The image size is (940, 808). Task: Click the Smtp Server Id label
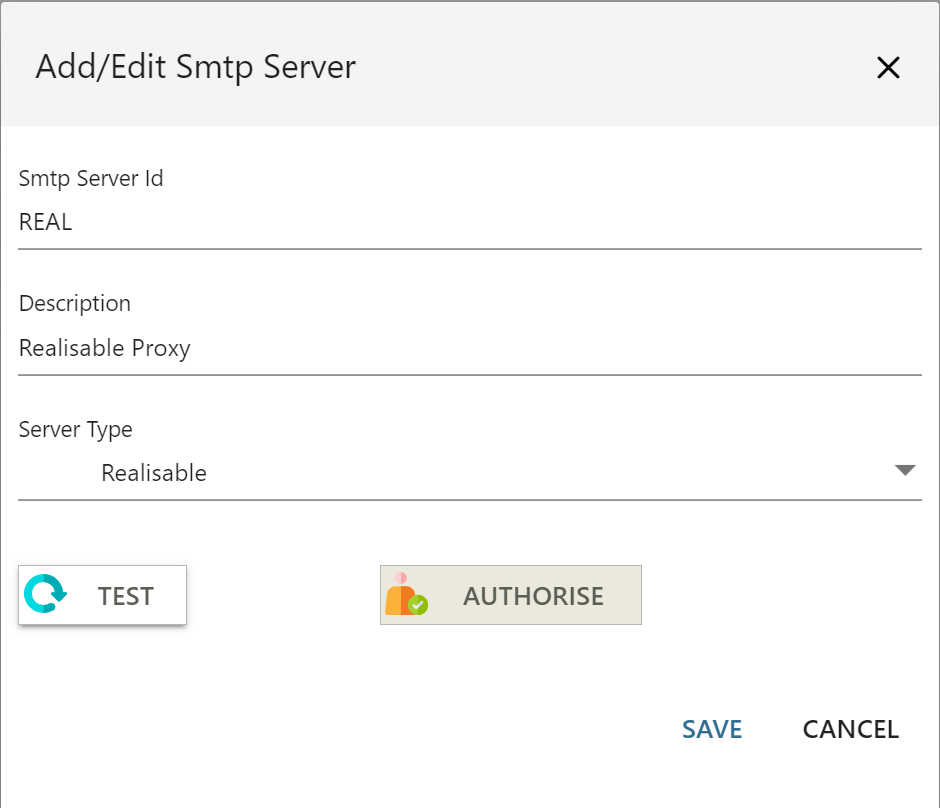[91, 179]
